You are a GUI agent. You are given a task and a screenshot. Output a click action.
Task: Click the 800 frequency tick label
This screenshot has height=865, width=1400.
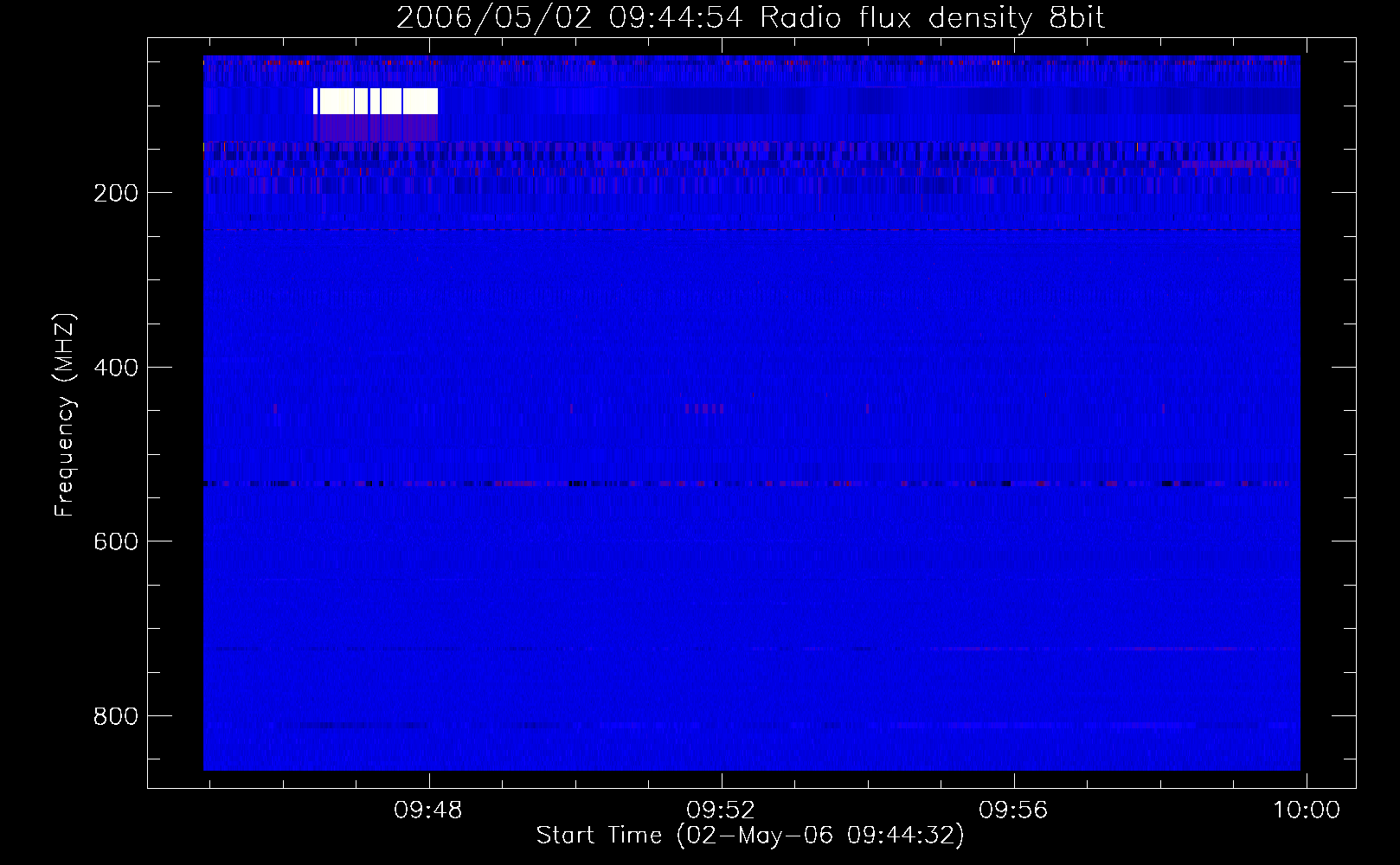pyautogui.click(x=116, y=716)
